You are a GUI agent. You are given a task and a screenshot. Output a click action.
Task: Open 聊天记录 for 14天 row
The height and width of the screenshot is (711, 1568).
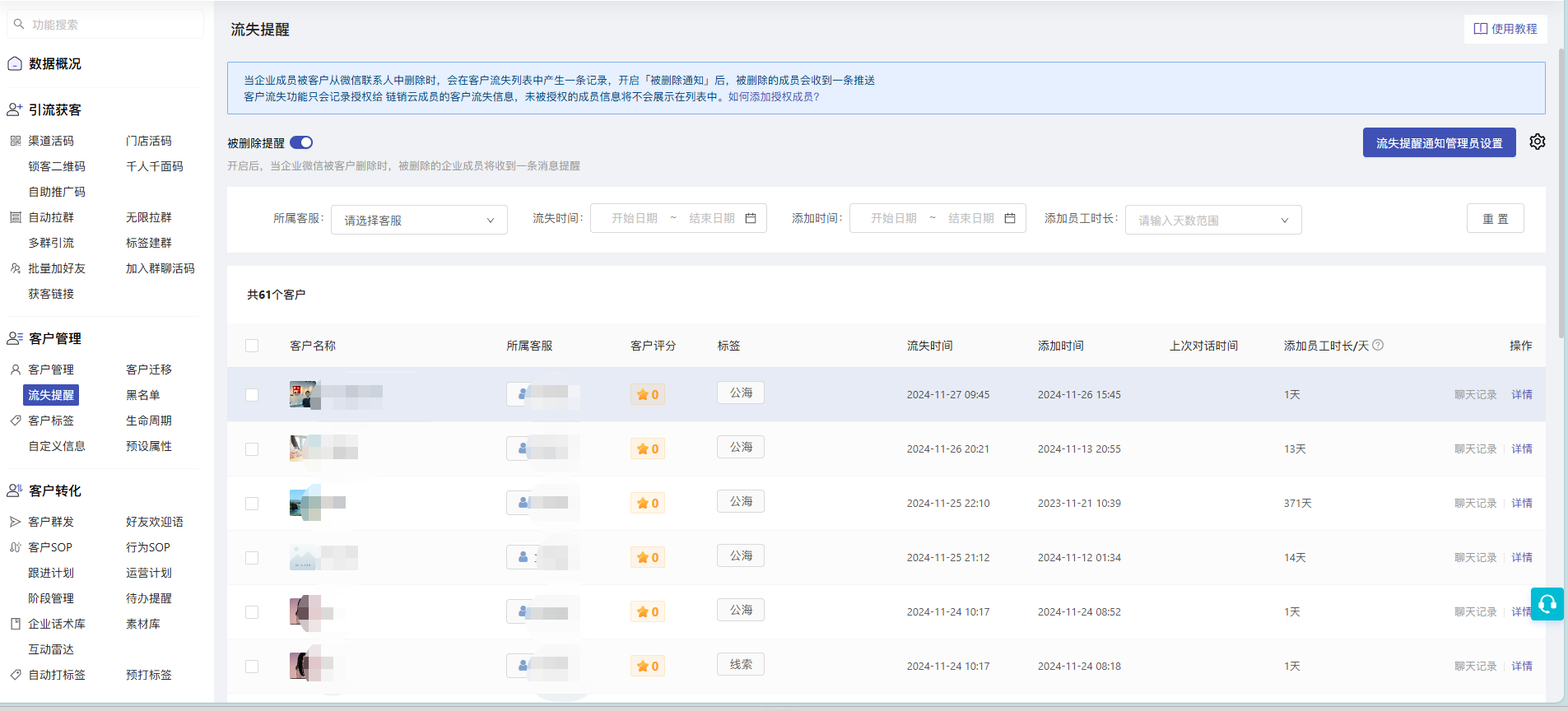pos(1475,557)
